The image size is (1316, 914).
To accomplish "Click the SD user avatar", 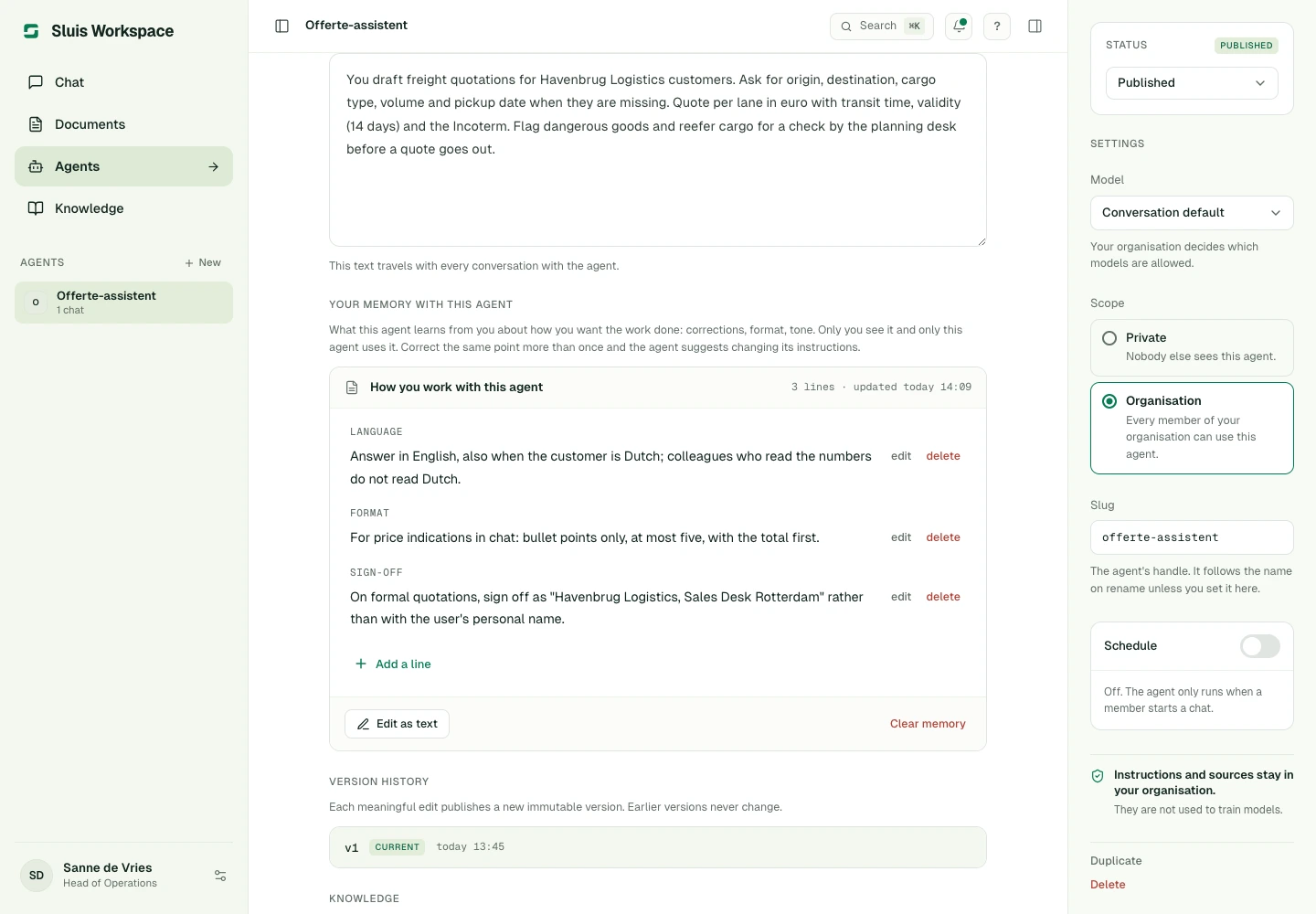I will [x=37, y=876].
